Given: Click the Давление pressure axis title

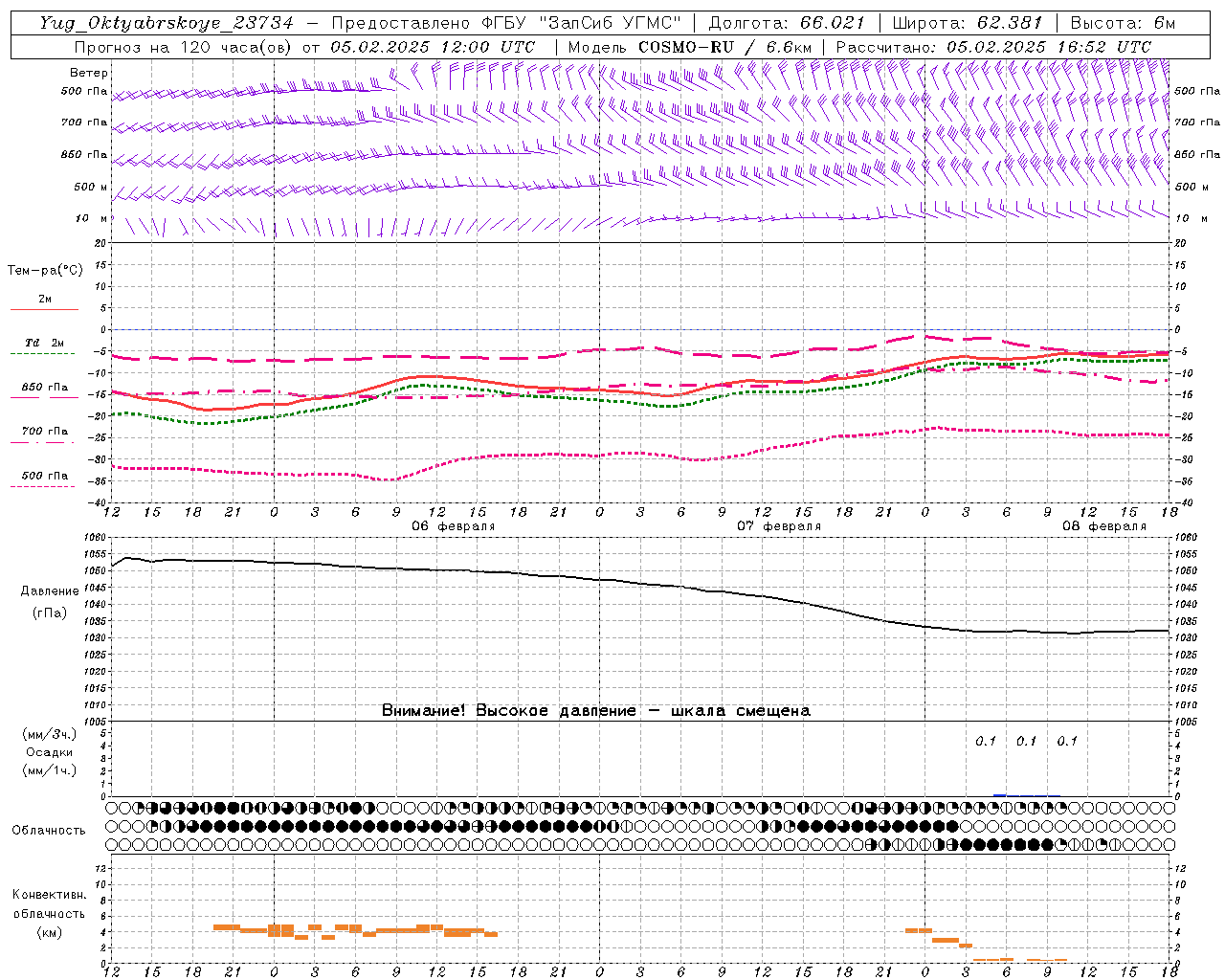Looking at the screenshot, I should click(x=50, y=591).
